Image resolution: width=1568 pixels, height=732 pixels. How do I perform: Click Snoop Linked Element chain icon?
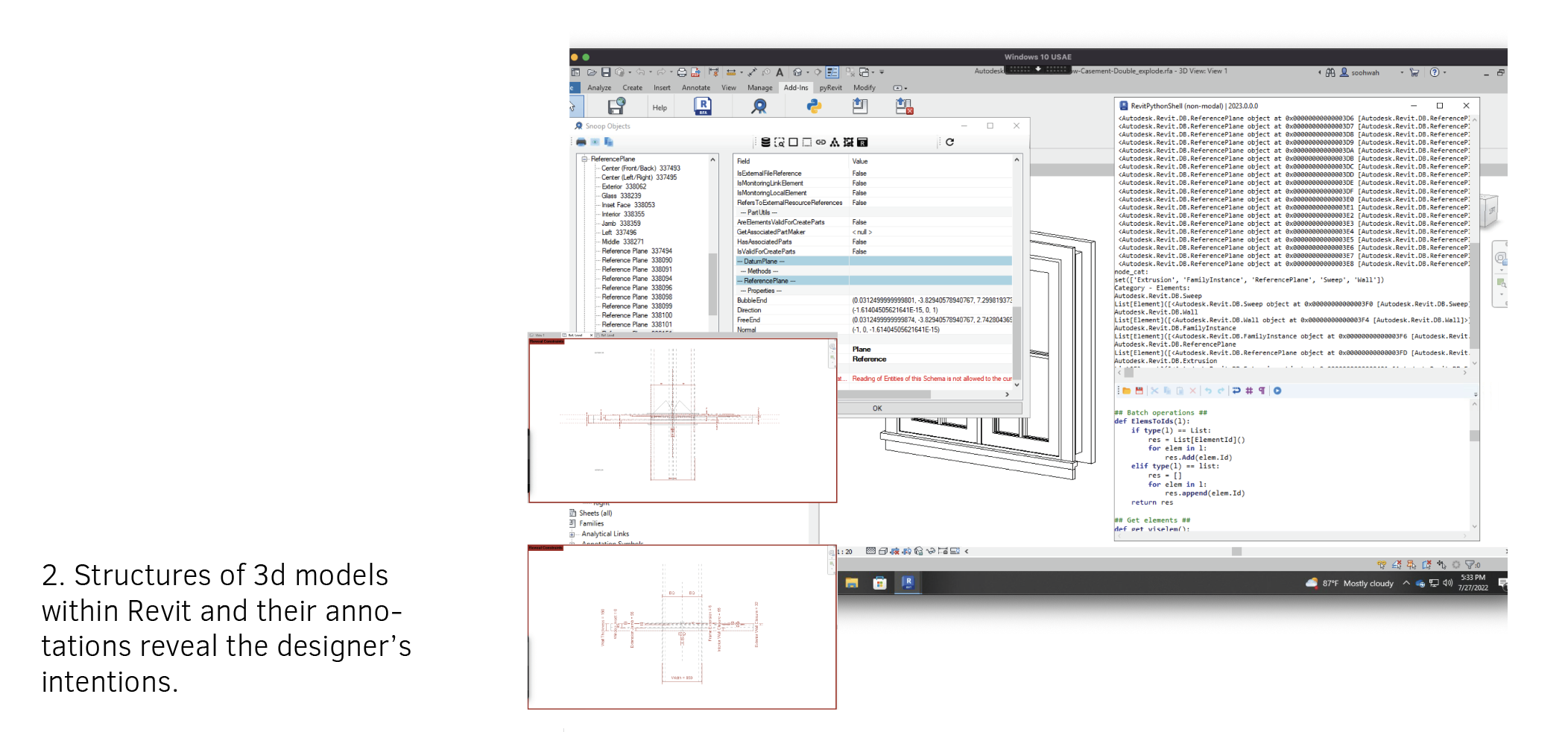821,142
